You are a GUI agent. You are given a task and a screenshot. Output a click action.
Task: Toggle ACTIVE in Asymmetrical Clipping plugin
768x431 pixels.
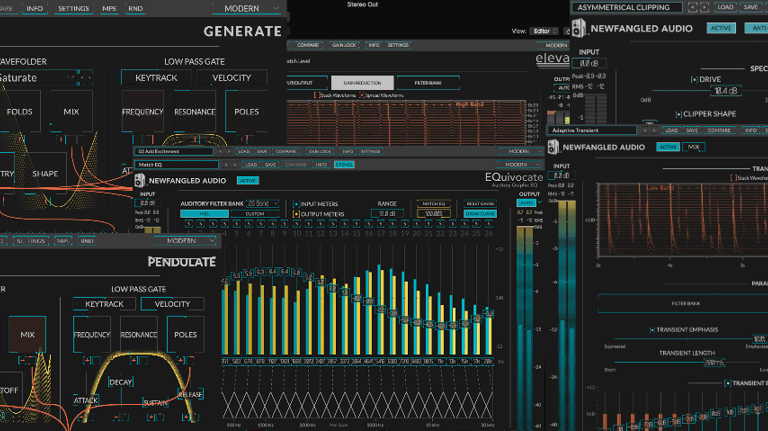[x=721, y=28]
